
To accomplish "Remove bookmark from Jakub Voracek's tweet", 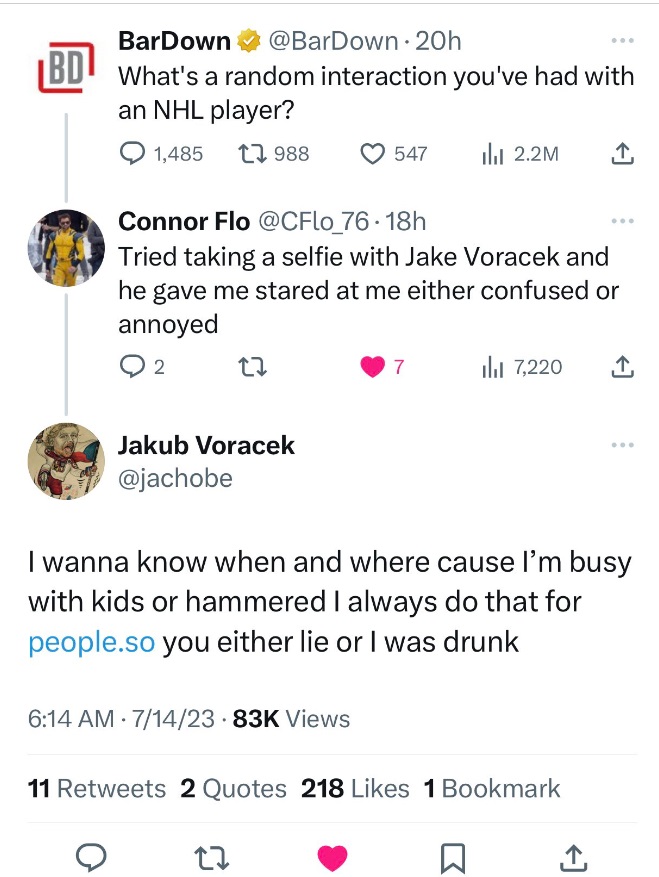I will tap(452, 857).
